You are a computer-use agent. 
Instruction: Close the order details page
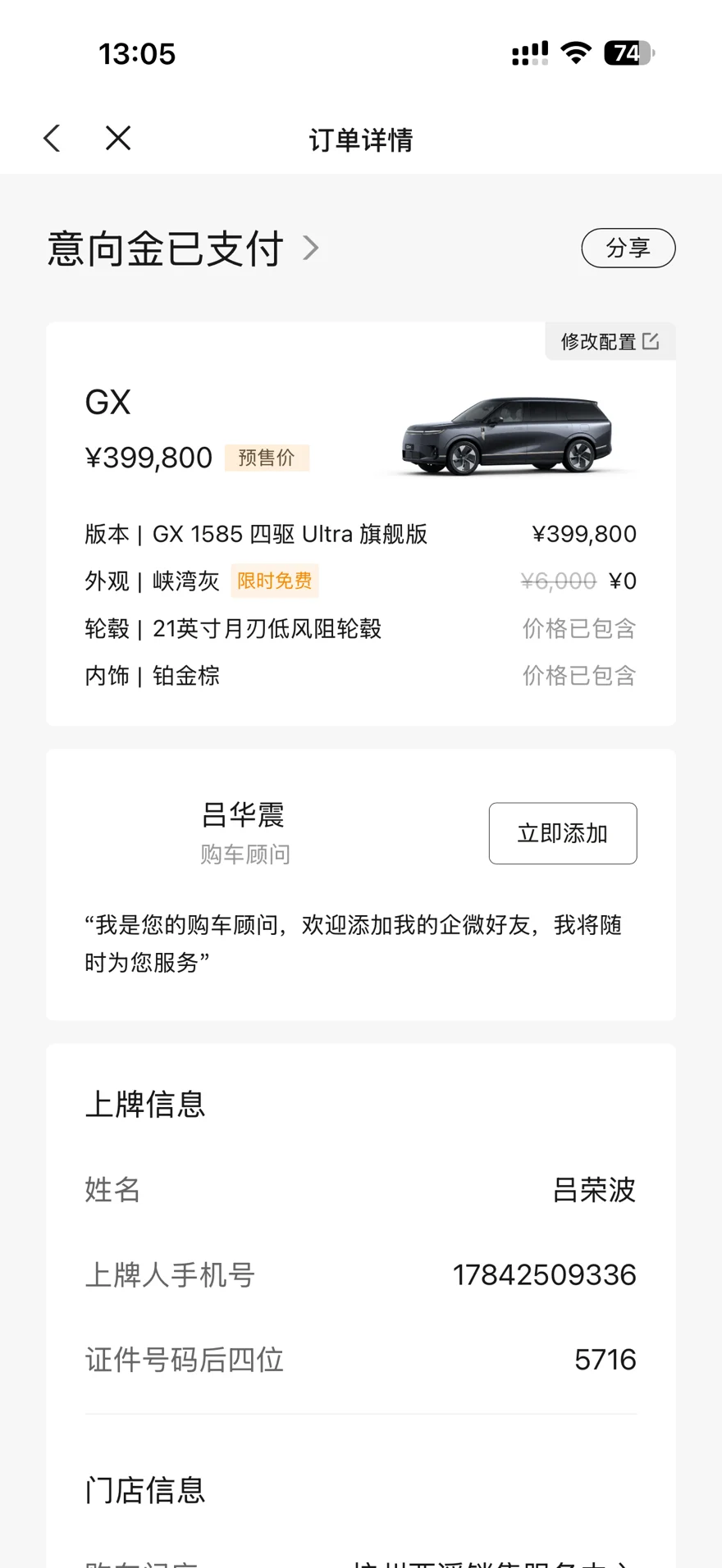click(x=118, y=139)
